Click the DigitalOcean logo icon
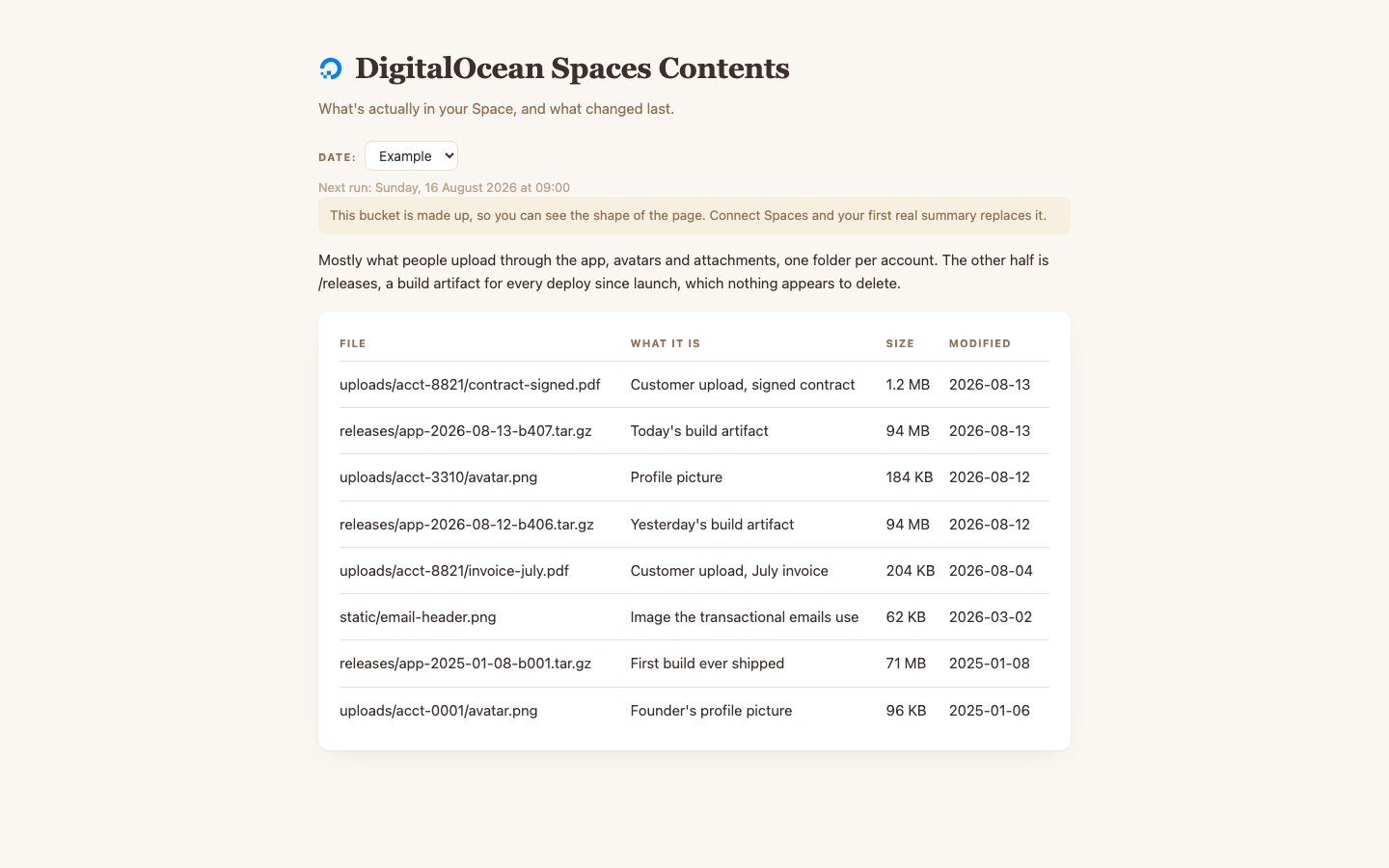This screenshot has height=868, width=1389. [x=330, y=68]
